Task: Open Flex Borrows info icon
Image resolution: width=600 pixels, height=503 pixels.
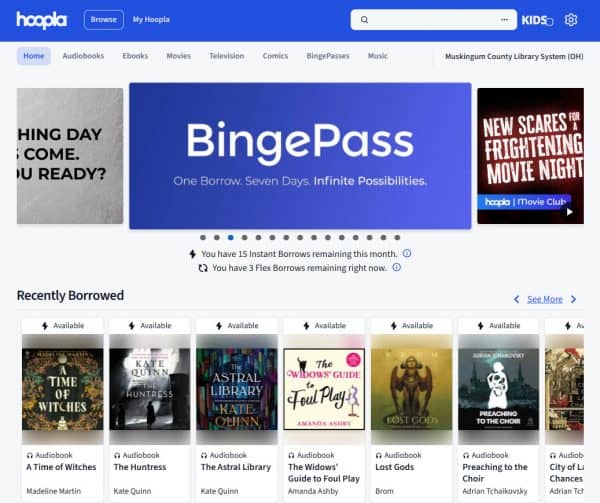Action: (x=397, y=267)
